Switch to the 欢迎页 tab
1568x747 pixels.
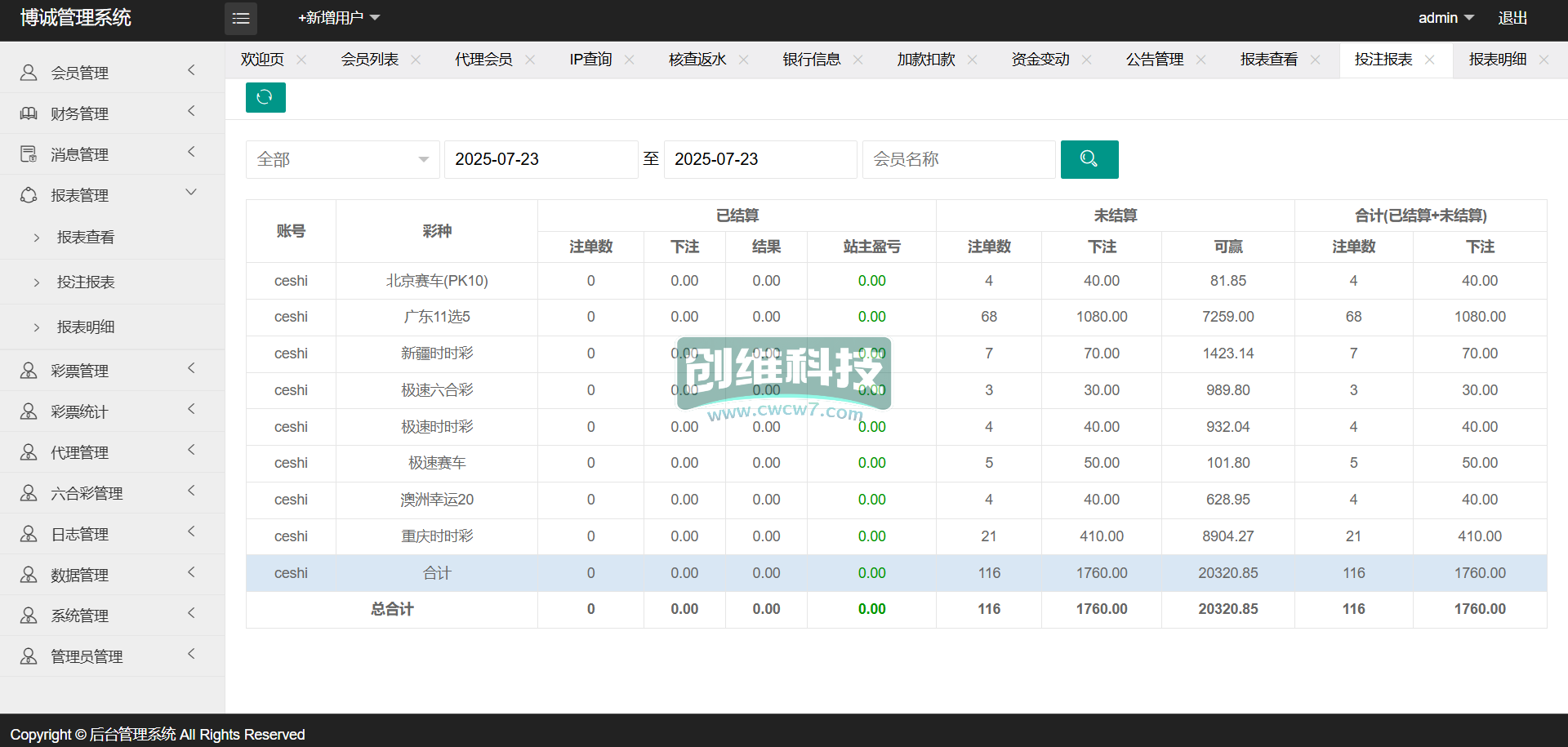pyautogui.click(x=262, y=60)
